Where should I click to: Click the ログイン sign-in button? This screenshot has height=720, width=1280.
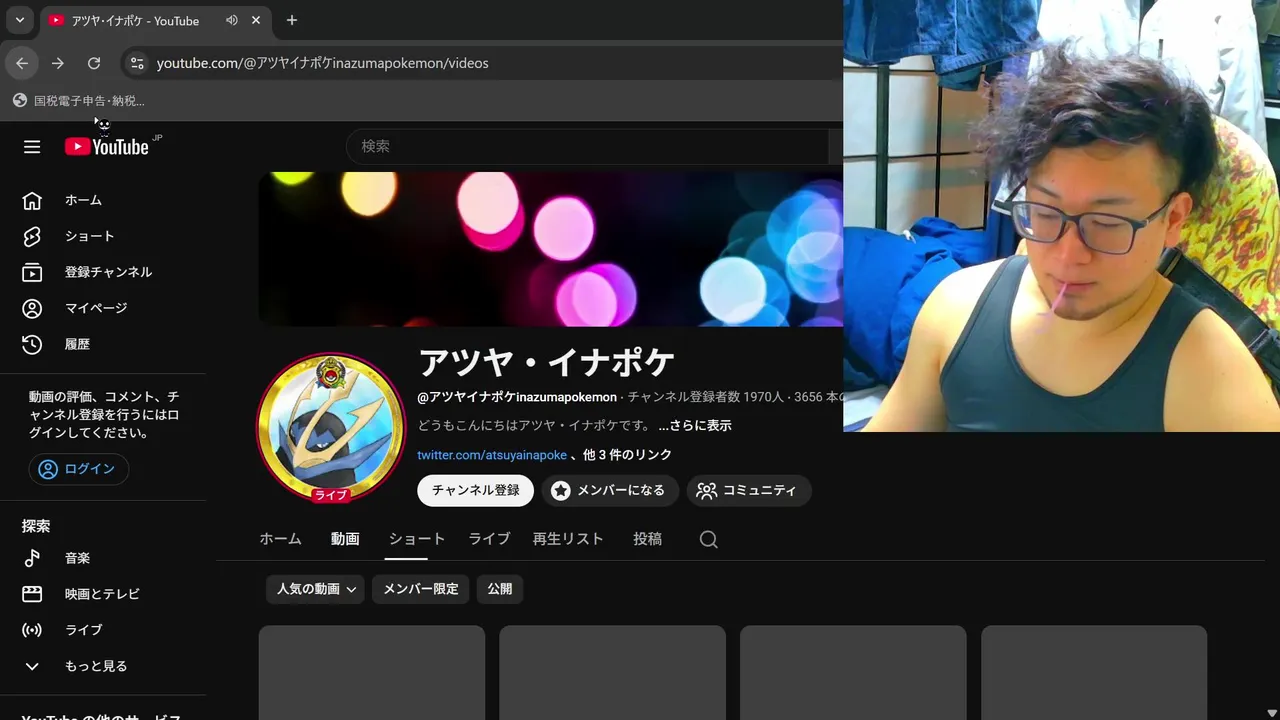point(78,469)
